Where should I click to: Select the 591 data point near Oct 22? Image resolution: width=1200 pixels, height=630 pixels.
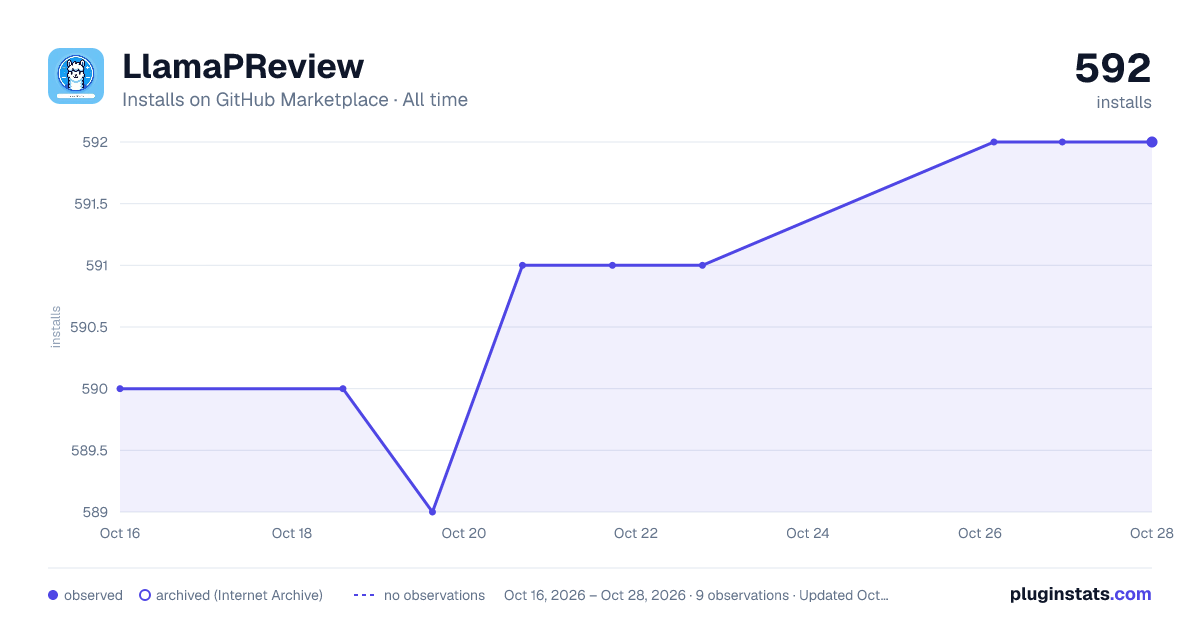click(x=612, y=265)
